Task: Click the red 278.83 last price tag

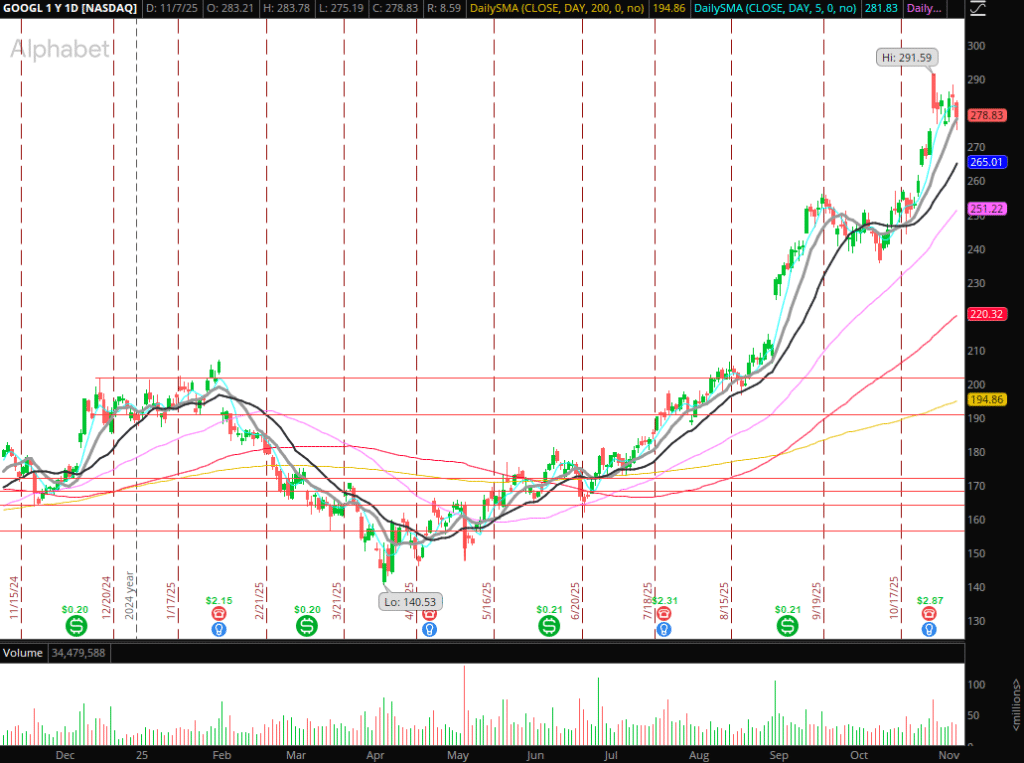Action: pos(986,116)
